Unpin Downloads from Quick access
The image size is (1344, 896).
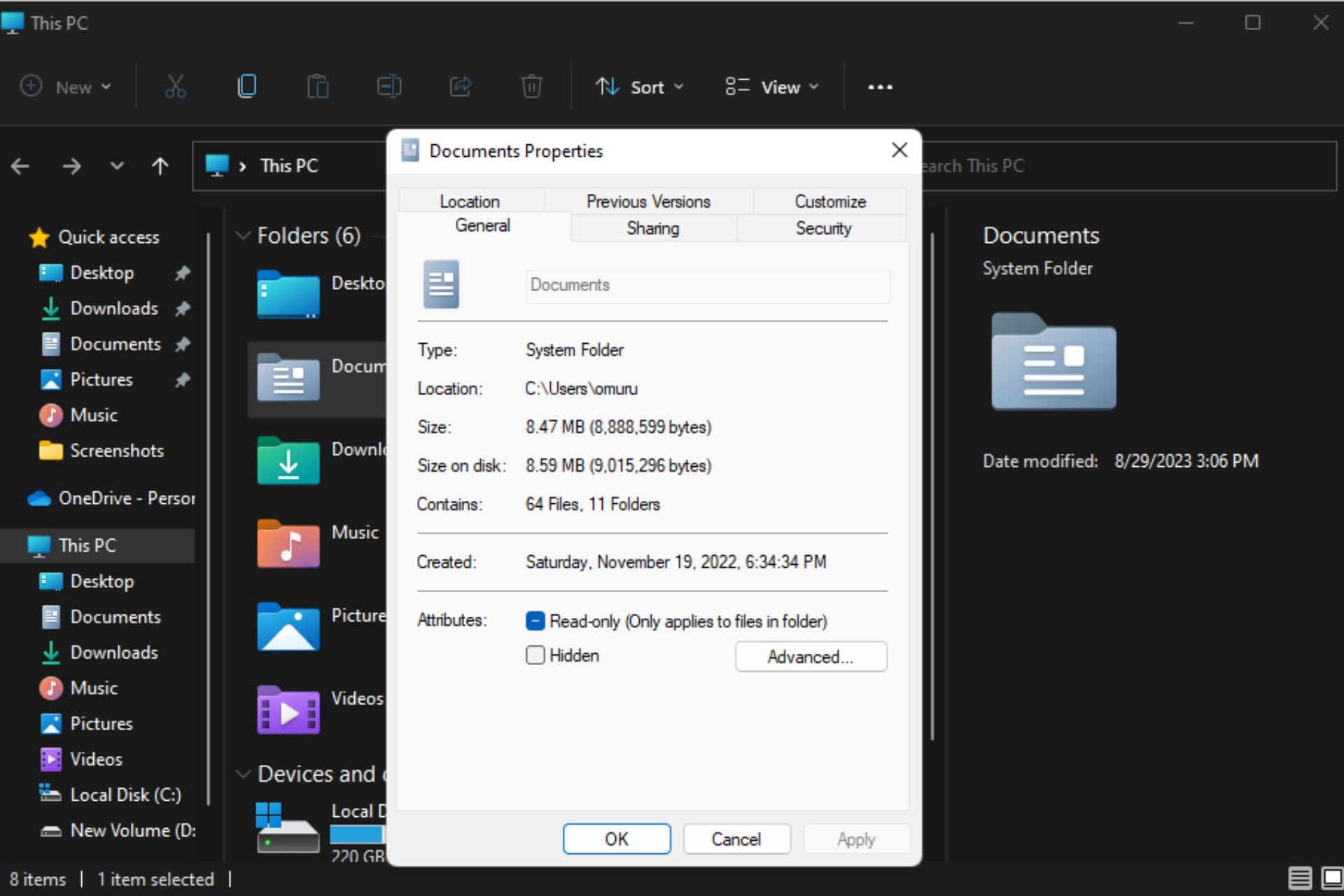pos(183,308)
